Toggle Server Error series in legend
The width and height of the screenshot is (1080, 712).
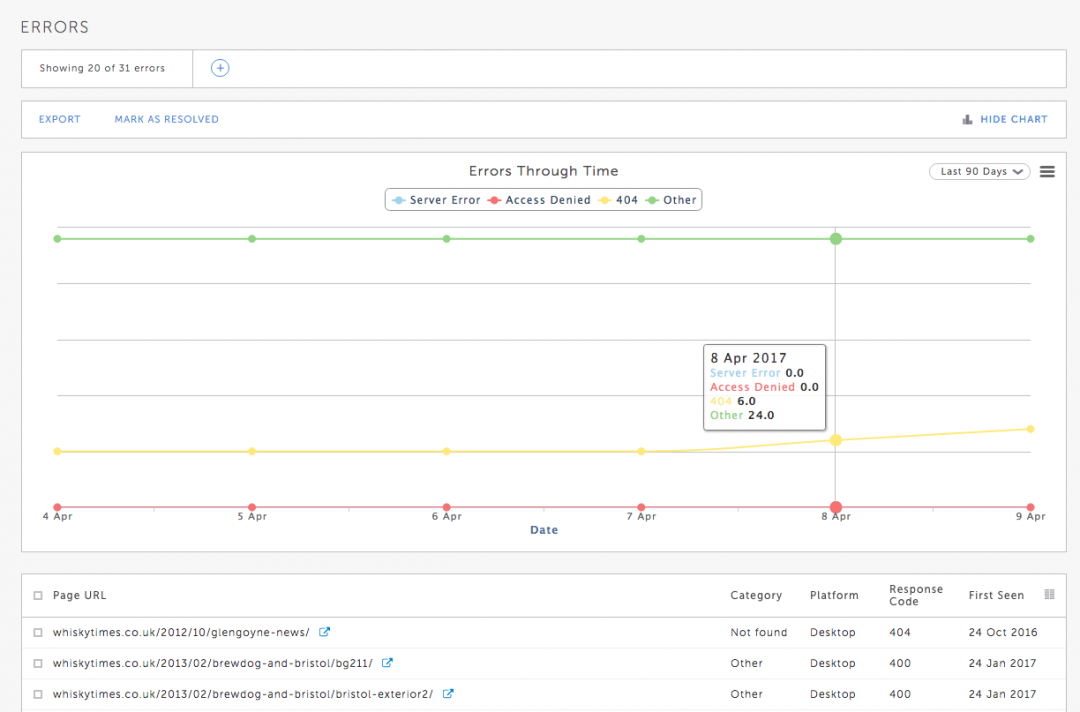pos(436,200)
